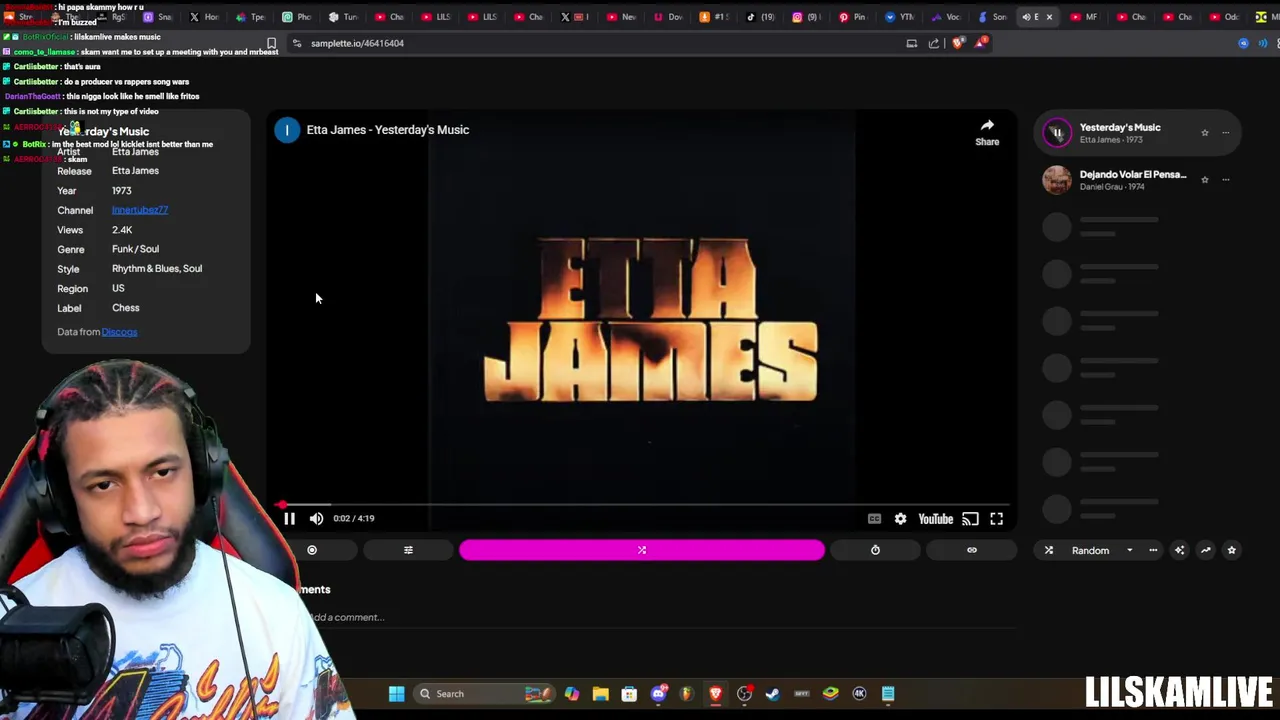This screenshot has width=1280, height=720.
Task: Open FL Studio from the taskbar
Action: pyautogui.click(x=686, y=694)
